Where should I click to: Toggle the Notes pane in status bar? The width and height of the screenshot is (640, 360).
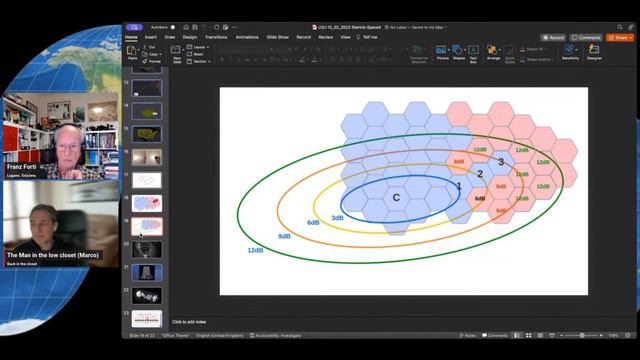coord(467,336)
